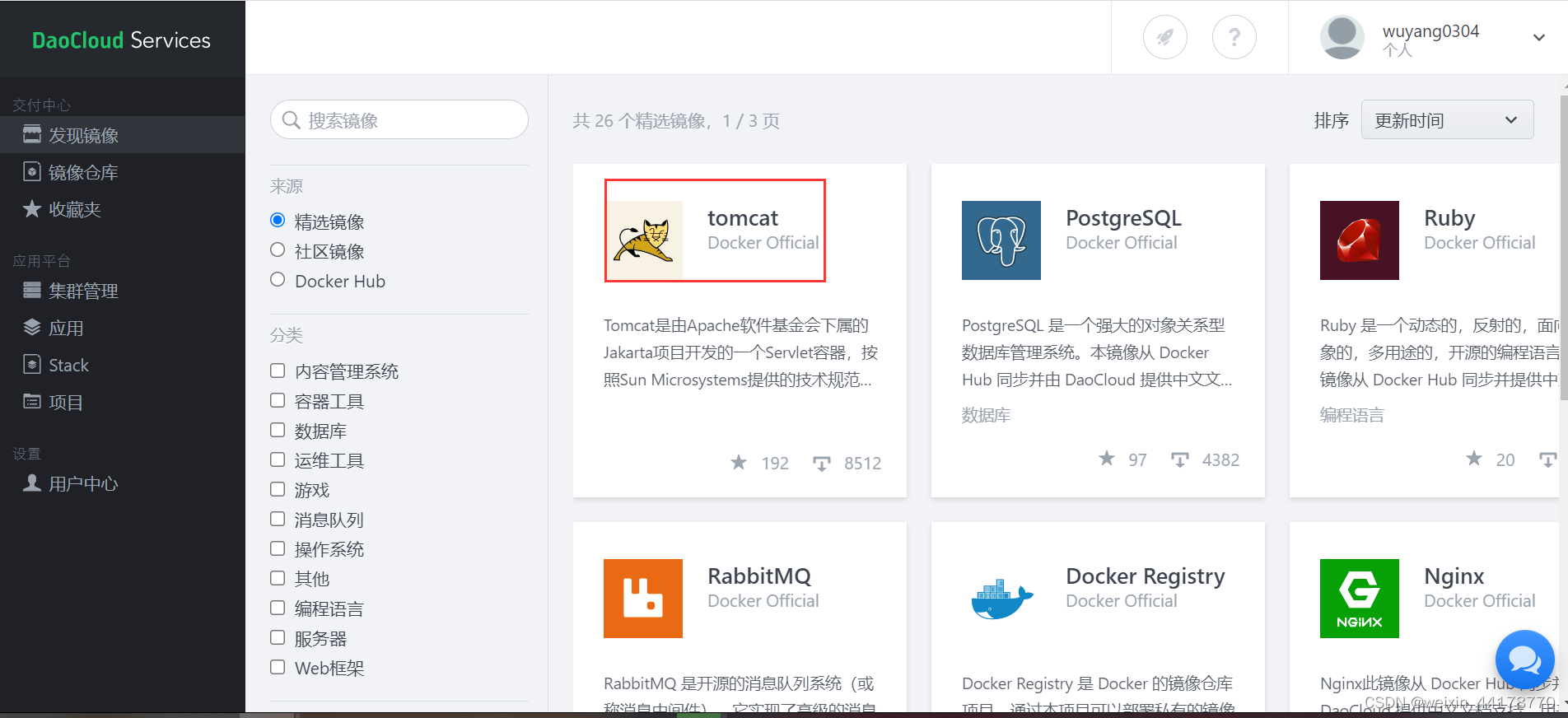The width and height of the screenshot is (1568, 718).
Task: Open the Nginx image title
Action: (1454, 576)
